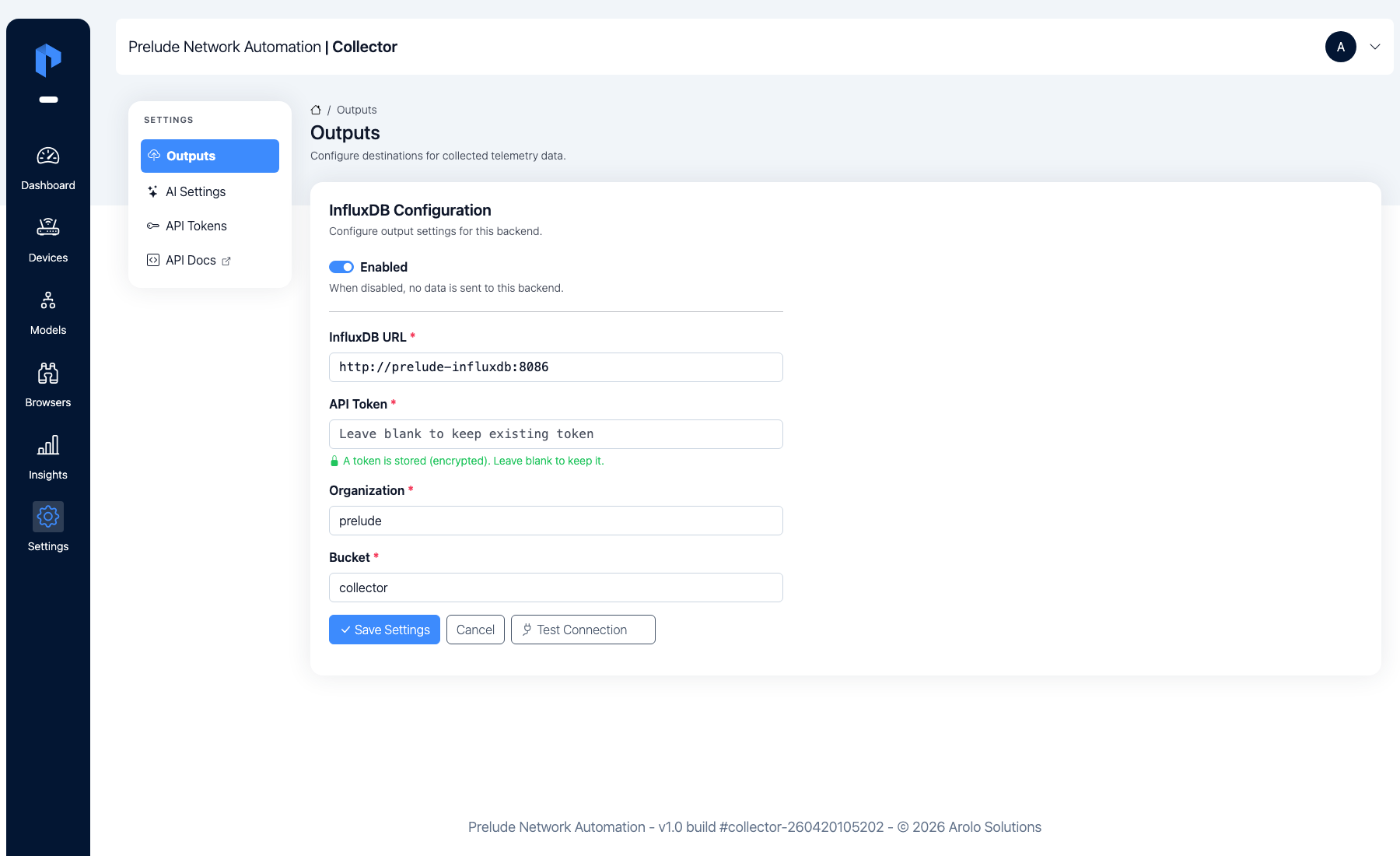
Task: Click the Prelude logo icon in sidebar
Action: pyautogui.click(x=48, y=60)
